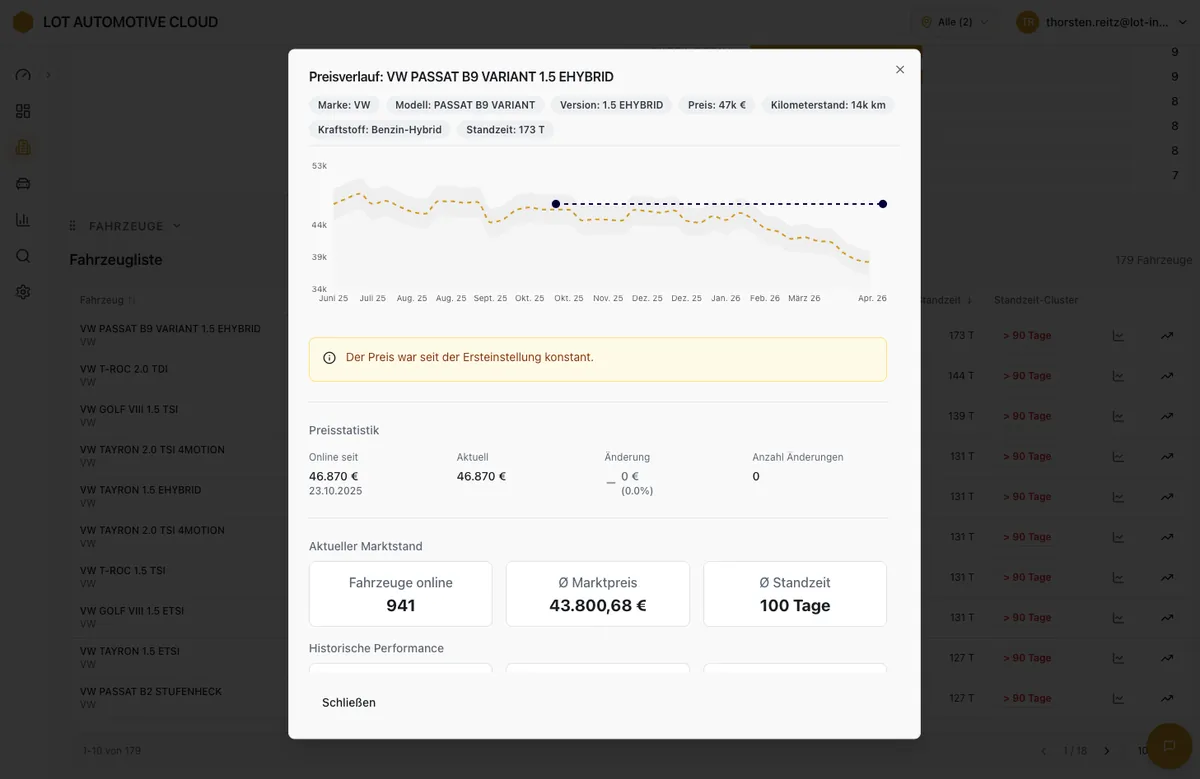Click the grid modules icon in sidebar
The width and height of the screenshot is (1200, 779).
point(23,111)
